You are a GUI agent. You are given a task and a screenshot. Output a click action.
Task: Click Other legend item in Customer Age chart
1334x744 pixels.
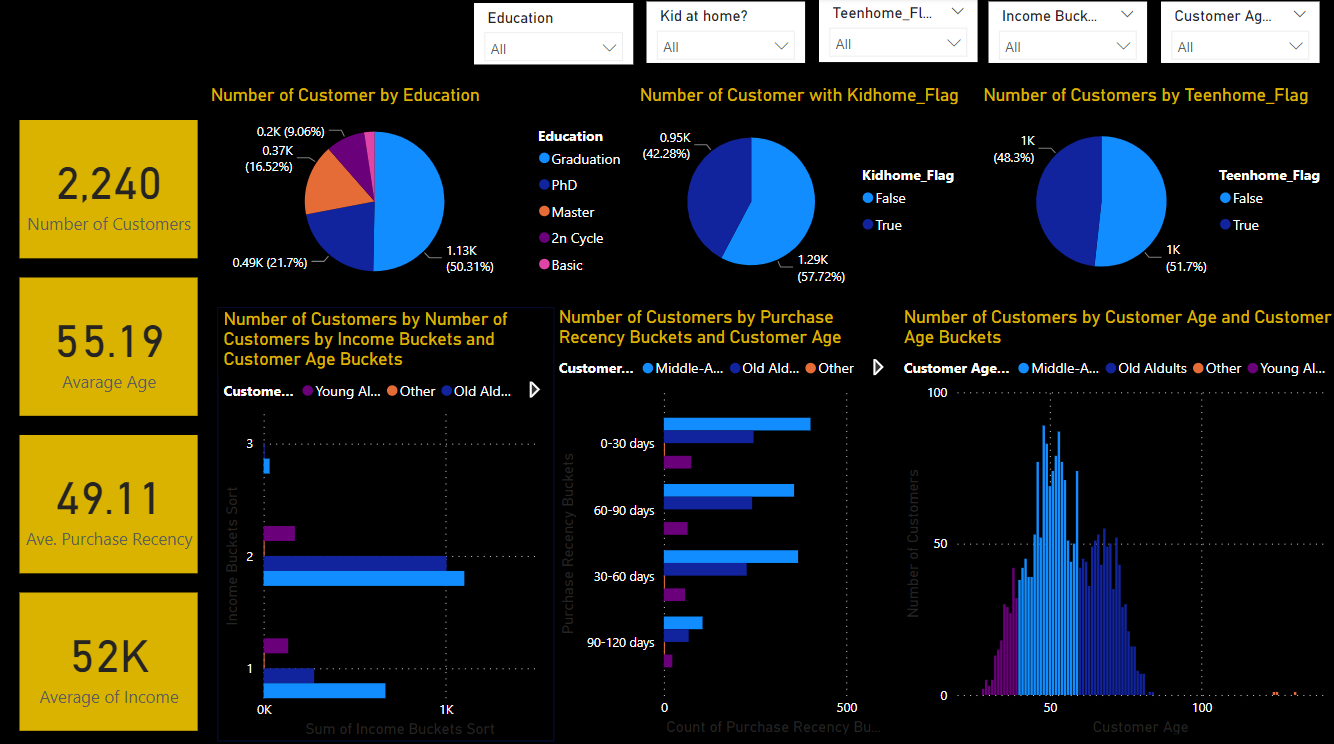coord(1216,368)
